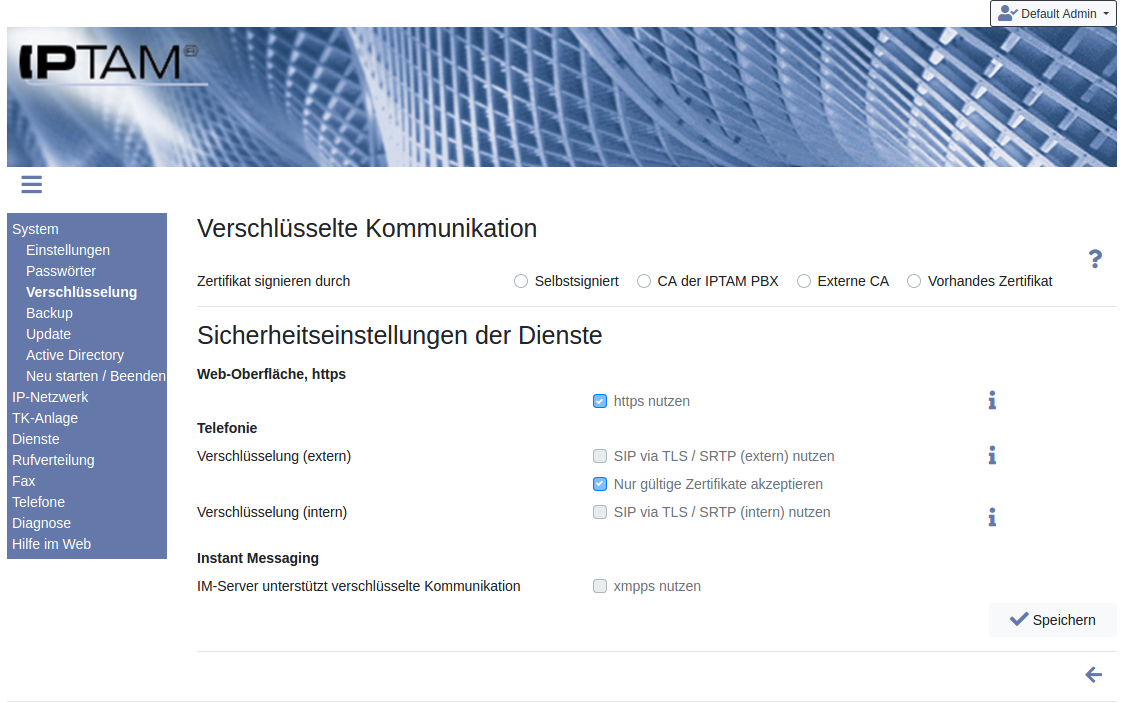This screenshot has width=1134, height=703.
Task: Select the Selbstsigniert radio option
Action: (521, 281)
